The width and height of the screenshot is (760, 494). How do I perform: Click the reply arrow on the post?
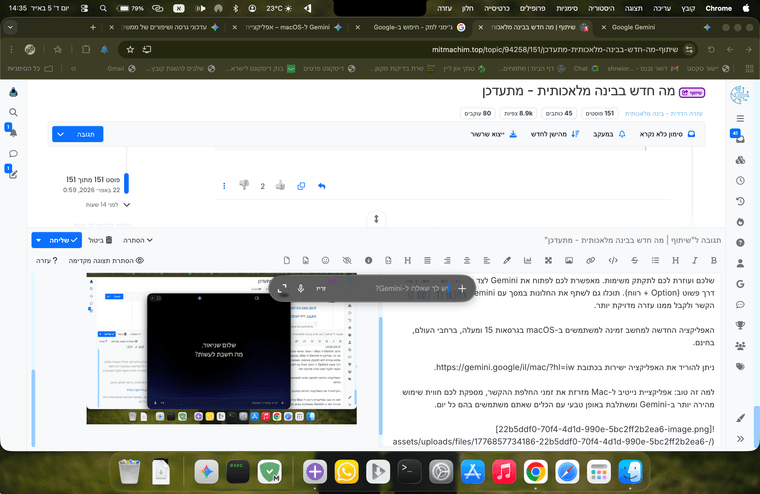[321, 185]
